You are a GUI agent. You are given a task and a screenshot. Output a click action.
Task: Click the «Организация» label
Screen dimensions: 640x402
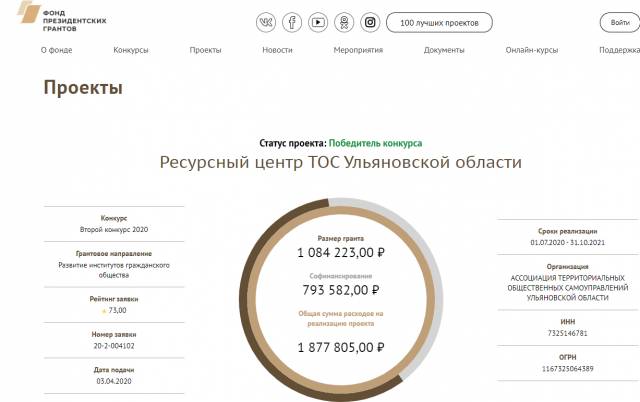[x=567, y=267]
